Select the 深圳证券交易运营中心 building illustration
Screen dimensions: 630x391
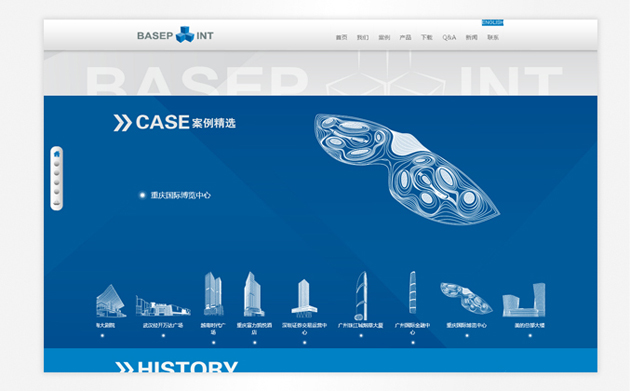(x=304, y=298)
